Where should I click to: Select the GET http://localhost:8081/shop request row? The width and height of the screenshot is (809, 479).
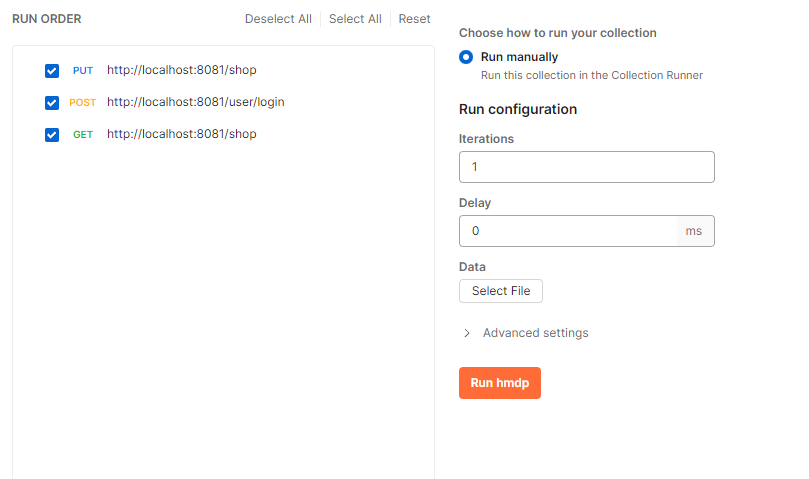point(181,134)
